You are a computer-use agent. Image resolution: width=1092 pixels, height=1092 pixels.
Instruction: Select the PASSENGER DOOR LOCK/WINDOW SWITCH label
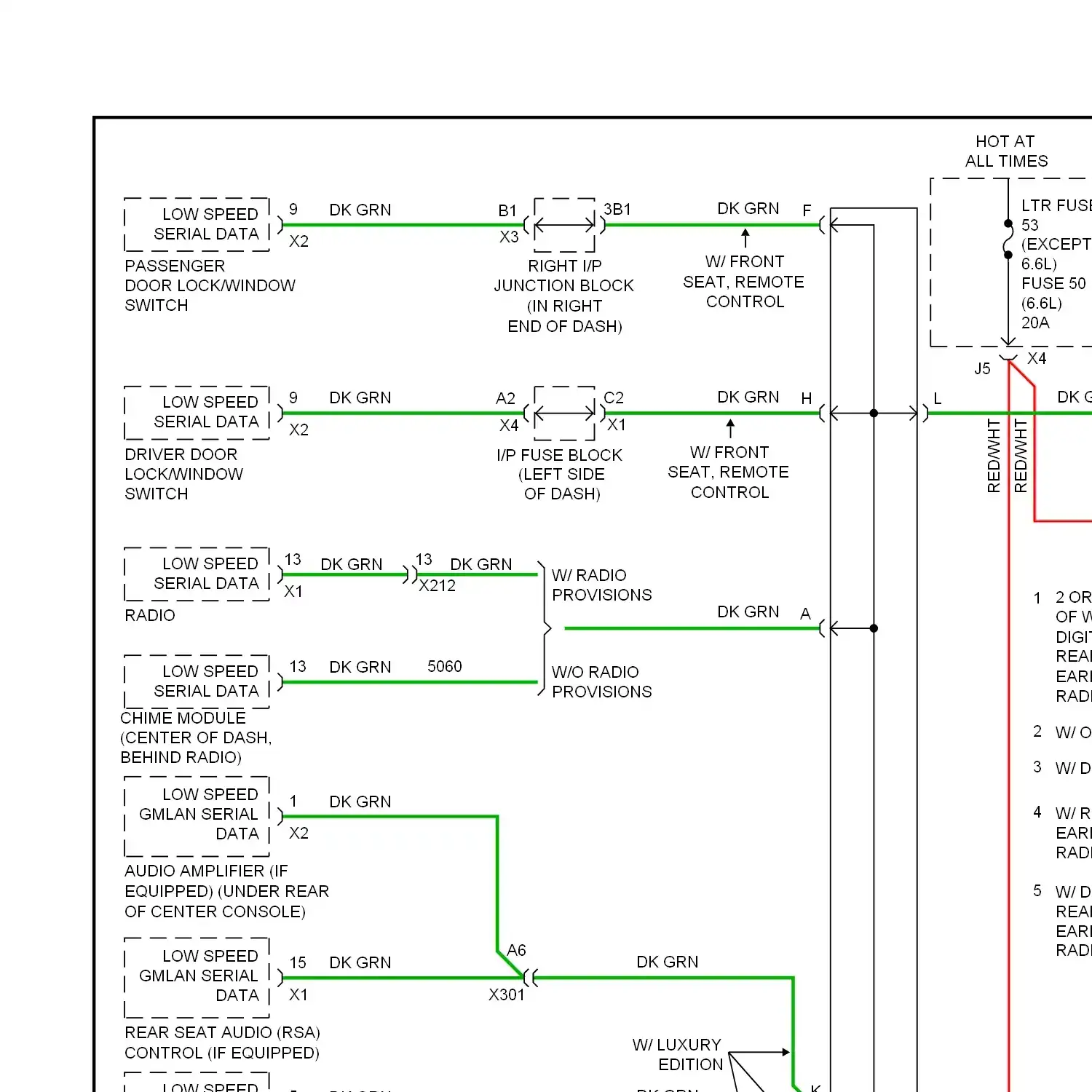pos(210,285)
